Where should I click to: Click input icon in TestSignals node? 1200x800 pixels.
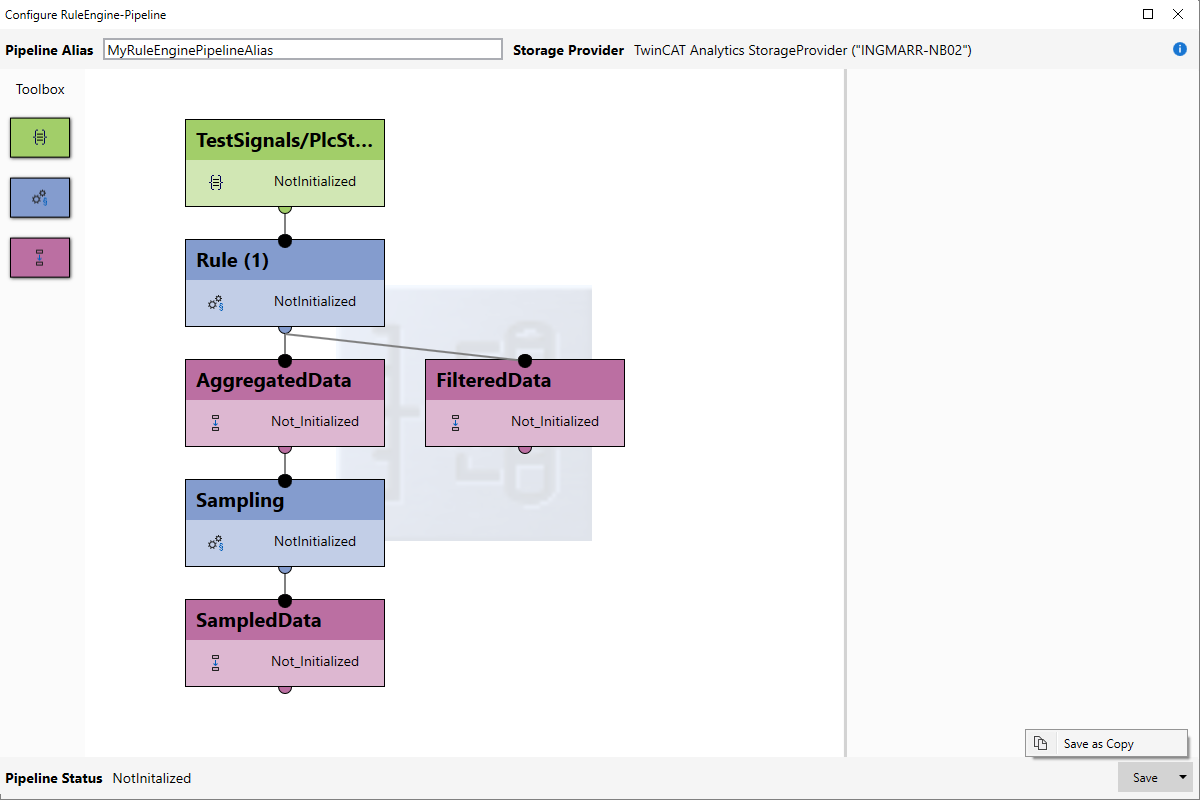tap(215, 182)
